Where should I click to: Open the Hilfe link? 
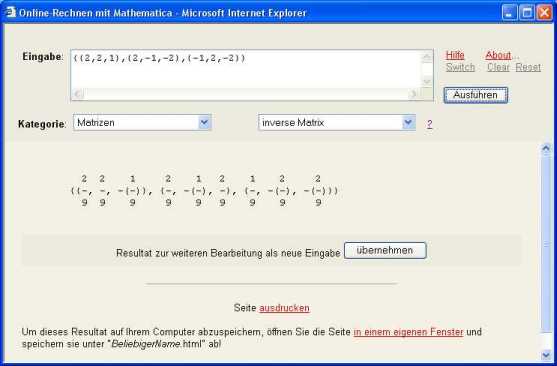tap(455, 55)
